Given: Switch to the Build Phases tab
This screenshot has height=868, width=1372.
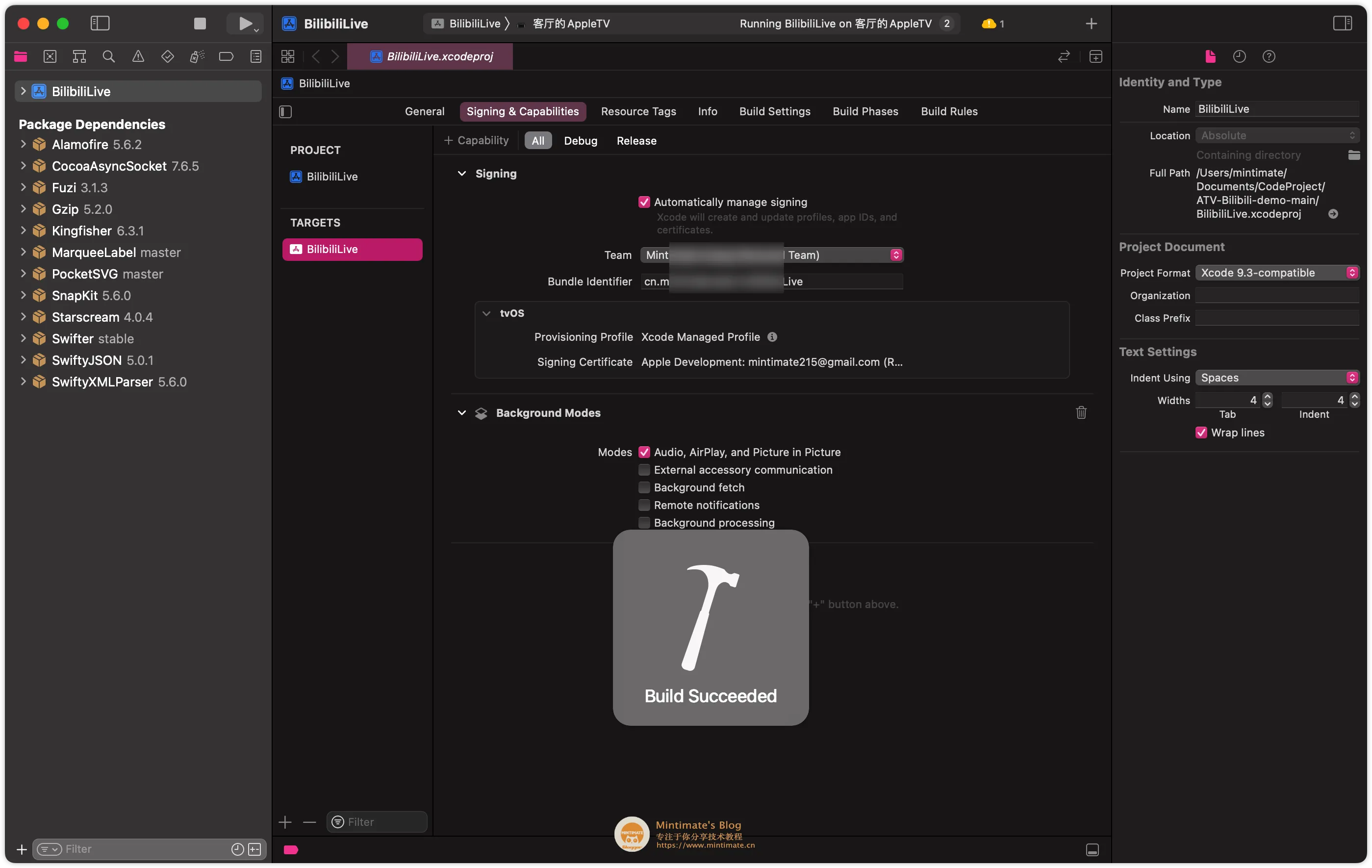Looking at the screenshot, I should (x=865, y=111).
